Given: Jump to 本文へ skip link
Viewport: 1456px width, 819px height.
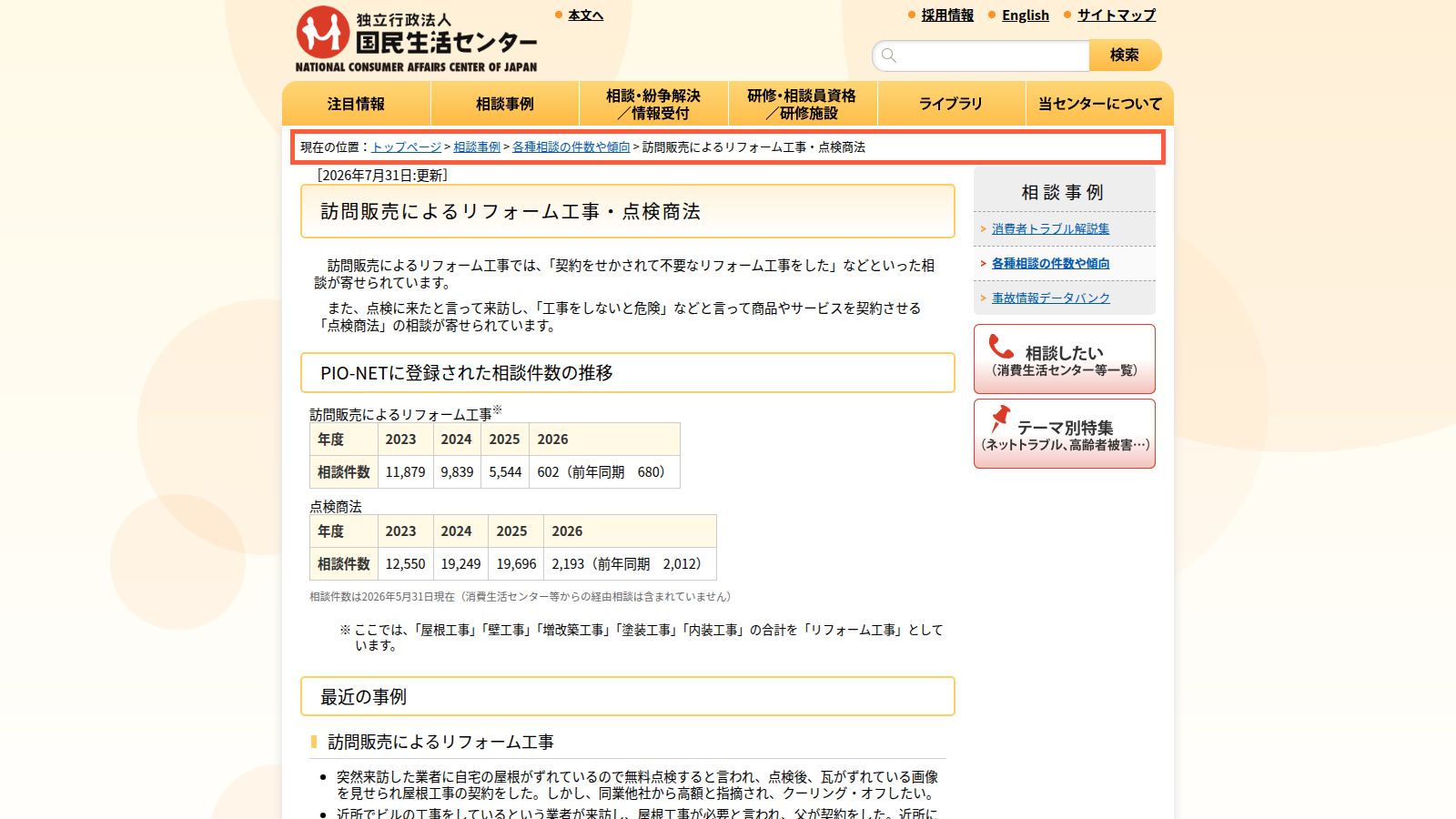Looking at the screenshot, I should (585, 15).
